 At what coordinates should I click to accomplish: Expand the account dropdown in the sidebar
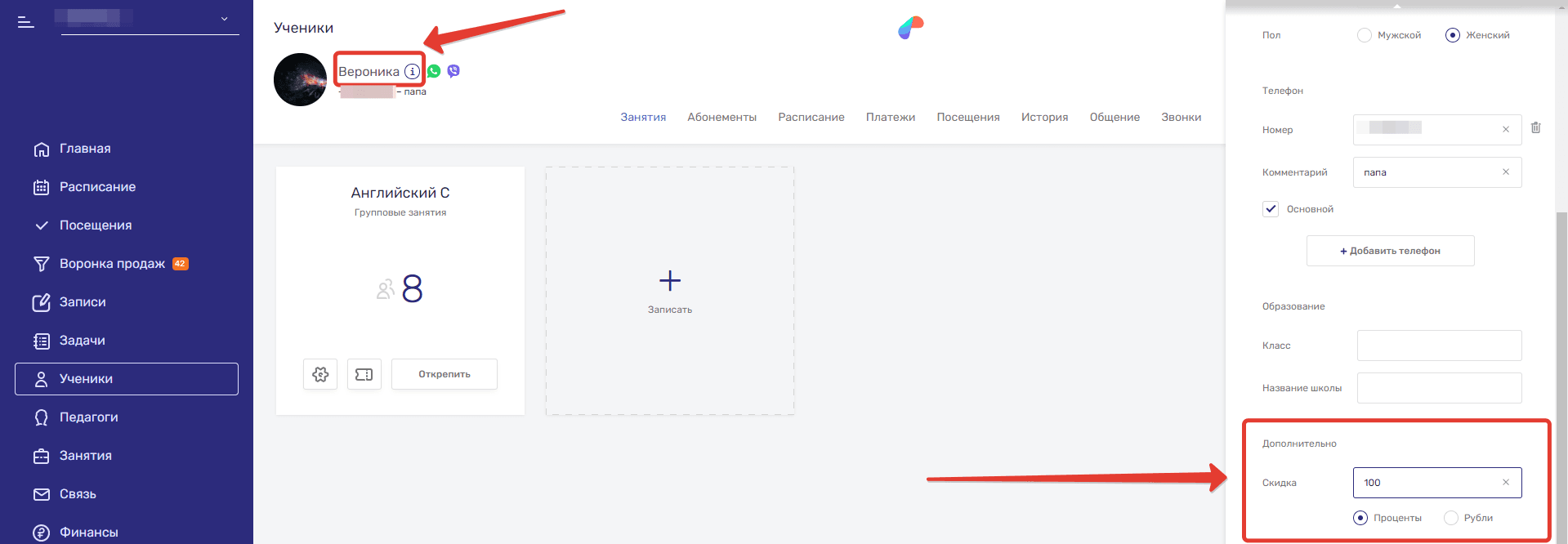(225, 19)
